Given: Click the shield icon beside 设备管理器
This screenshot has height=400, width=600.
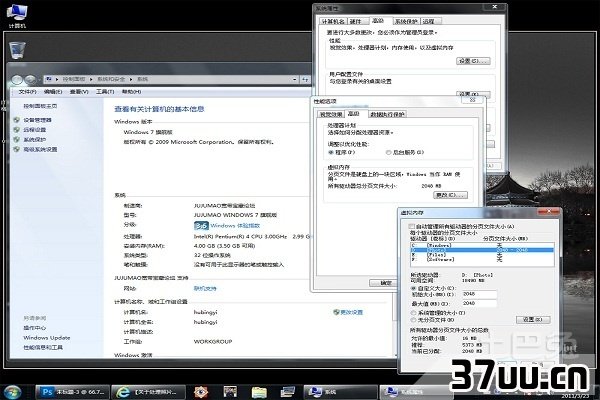Looking at the screenshot, I should [x=16, y=120].
